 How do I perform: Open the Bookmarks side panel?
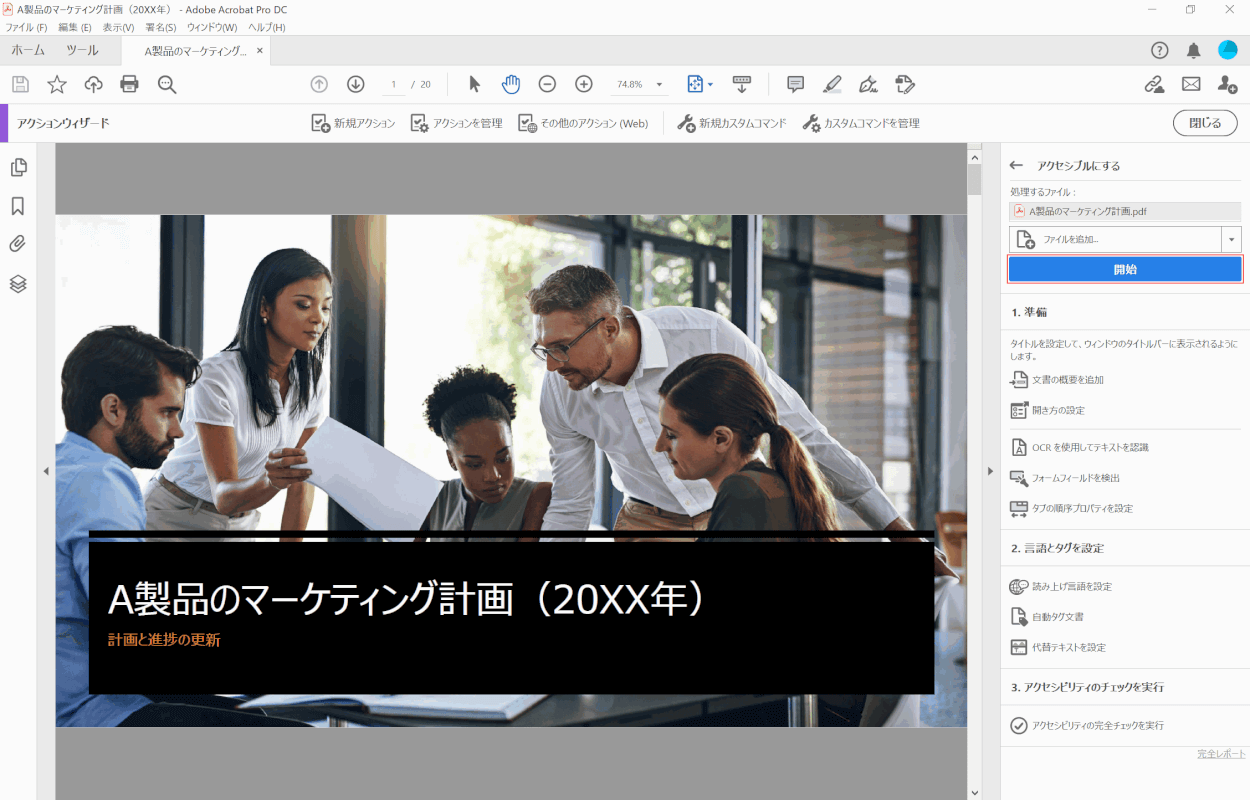(18, 206)
